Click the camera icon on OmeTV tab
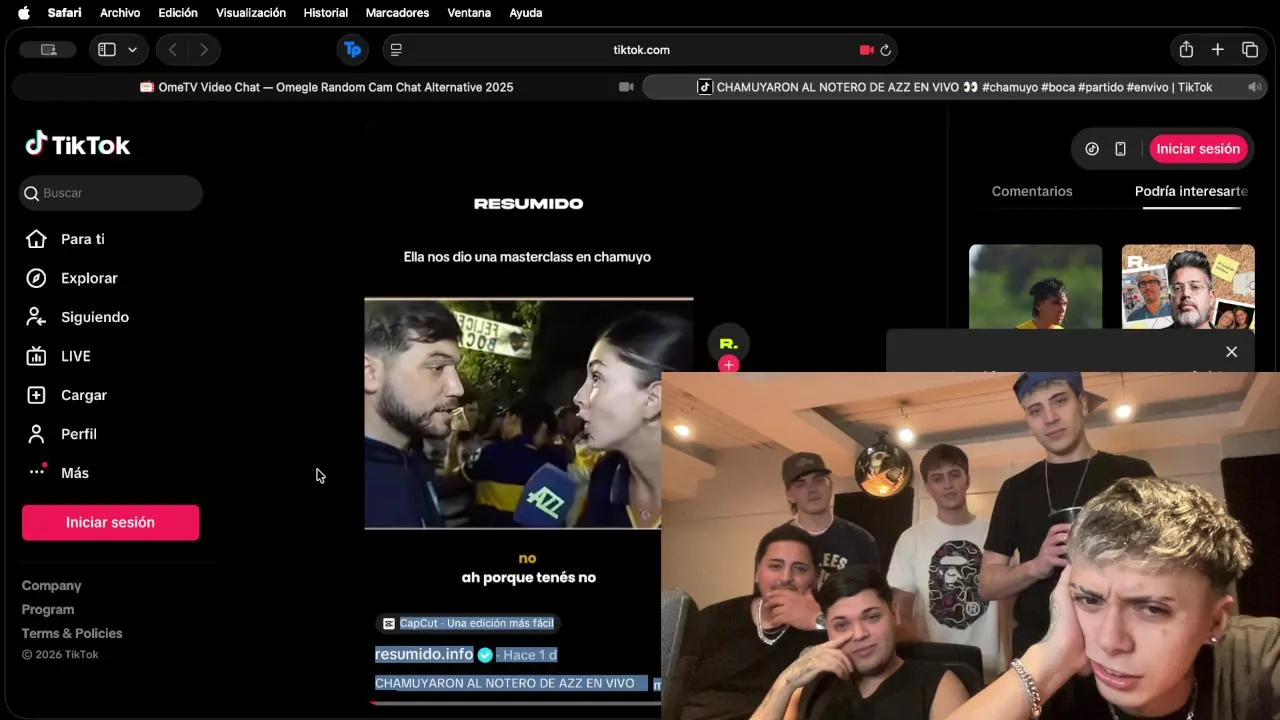1280x720 pixels. pos(626,87)
